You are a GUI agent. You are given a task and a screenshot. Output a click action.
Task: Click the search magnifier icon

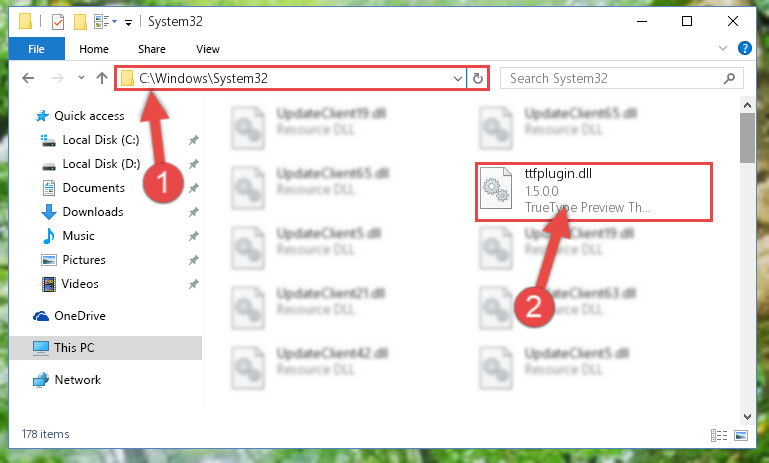[729, 78]
